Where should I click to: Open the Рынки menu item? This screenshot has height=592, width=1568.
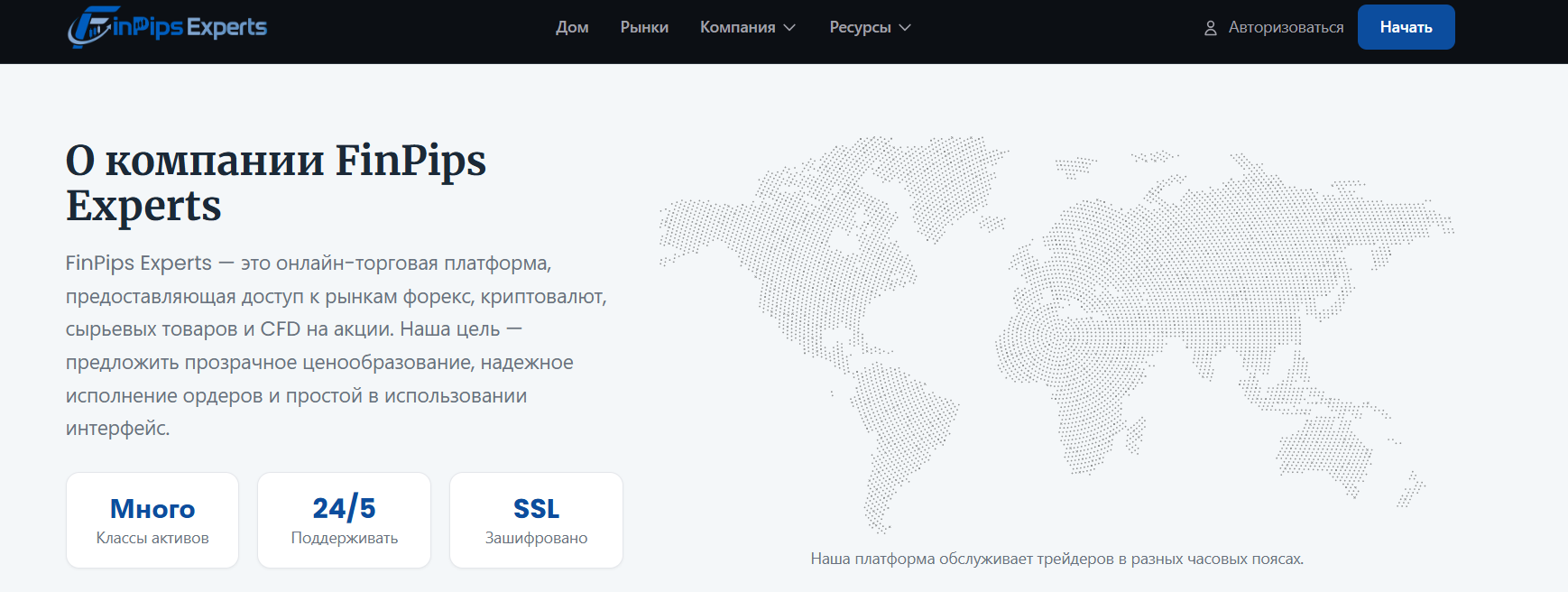(x=644, y=27)
